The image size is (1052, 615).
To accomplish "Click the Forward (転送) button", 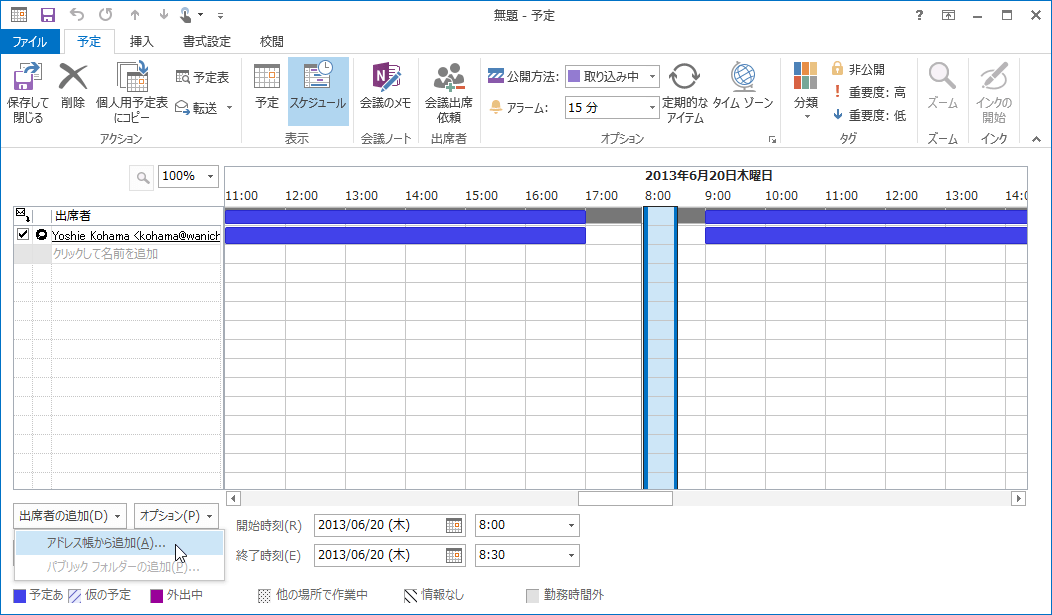I will point(203,108).
